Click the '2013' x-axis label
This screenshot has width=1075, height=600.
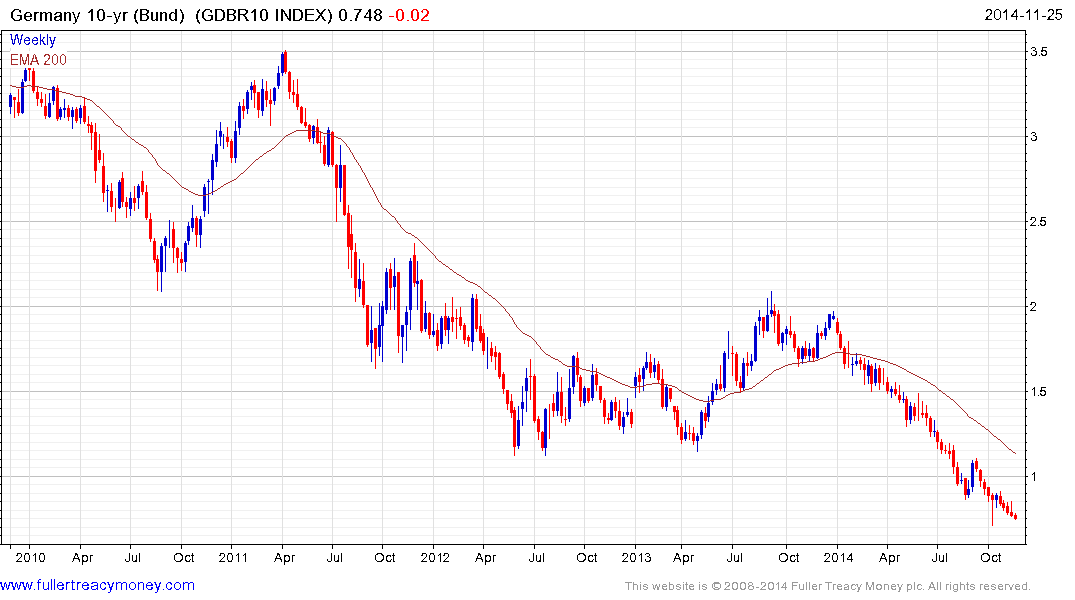(636, 557)
